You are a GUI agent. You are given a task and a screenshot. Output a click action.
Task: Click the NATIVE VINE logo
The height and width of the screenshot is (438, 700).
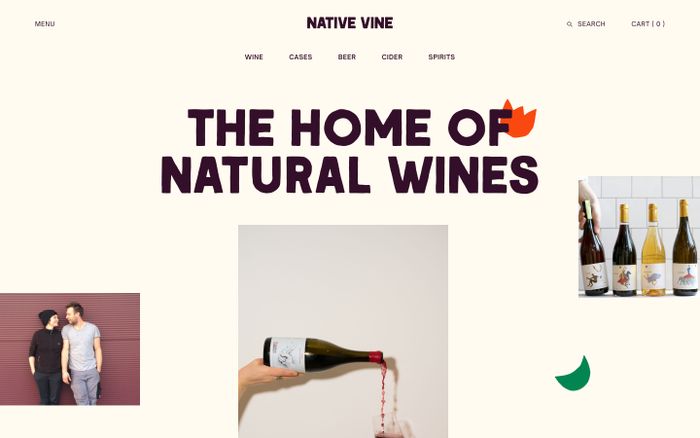click(x=350, y=23)
